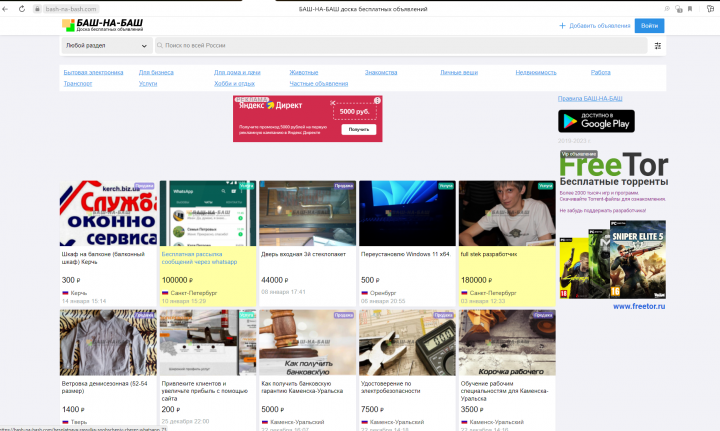Open the Частные объявления category

pos(319,84)
